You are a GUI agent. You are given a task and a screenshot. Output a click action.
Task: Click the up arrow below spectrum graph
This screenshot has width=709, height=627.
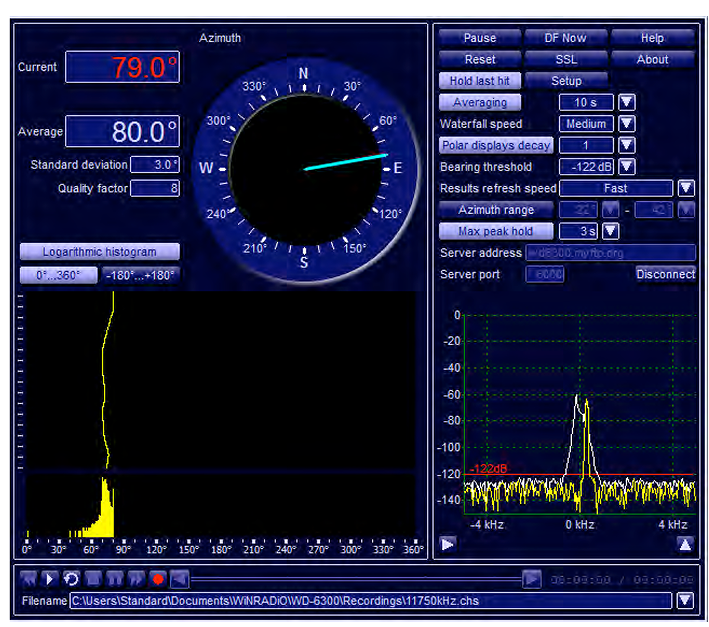(x=685, y=545)
